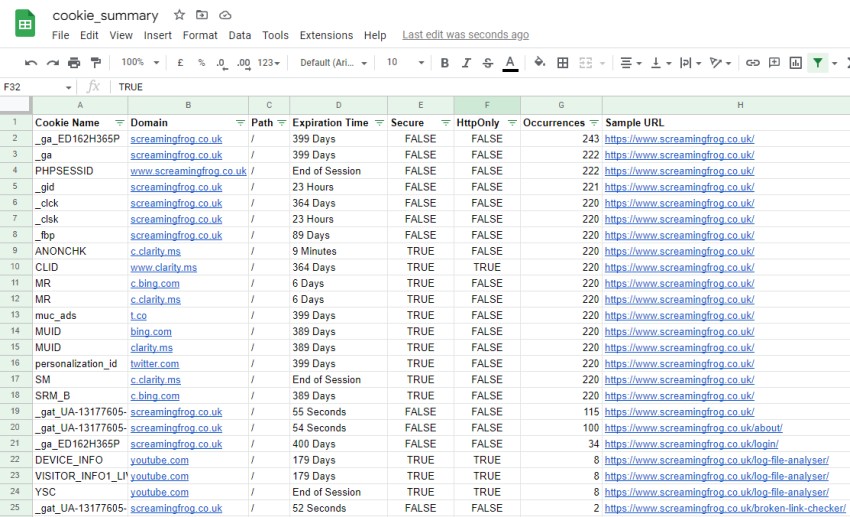
Task: Click the Merge cells icon
Action: pos(585,63)
